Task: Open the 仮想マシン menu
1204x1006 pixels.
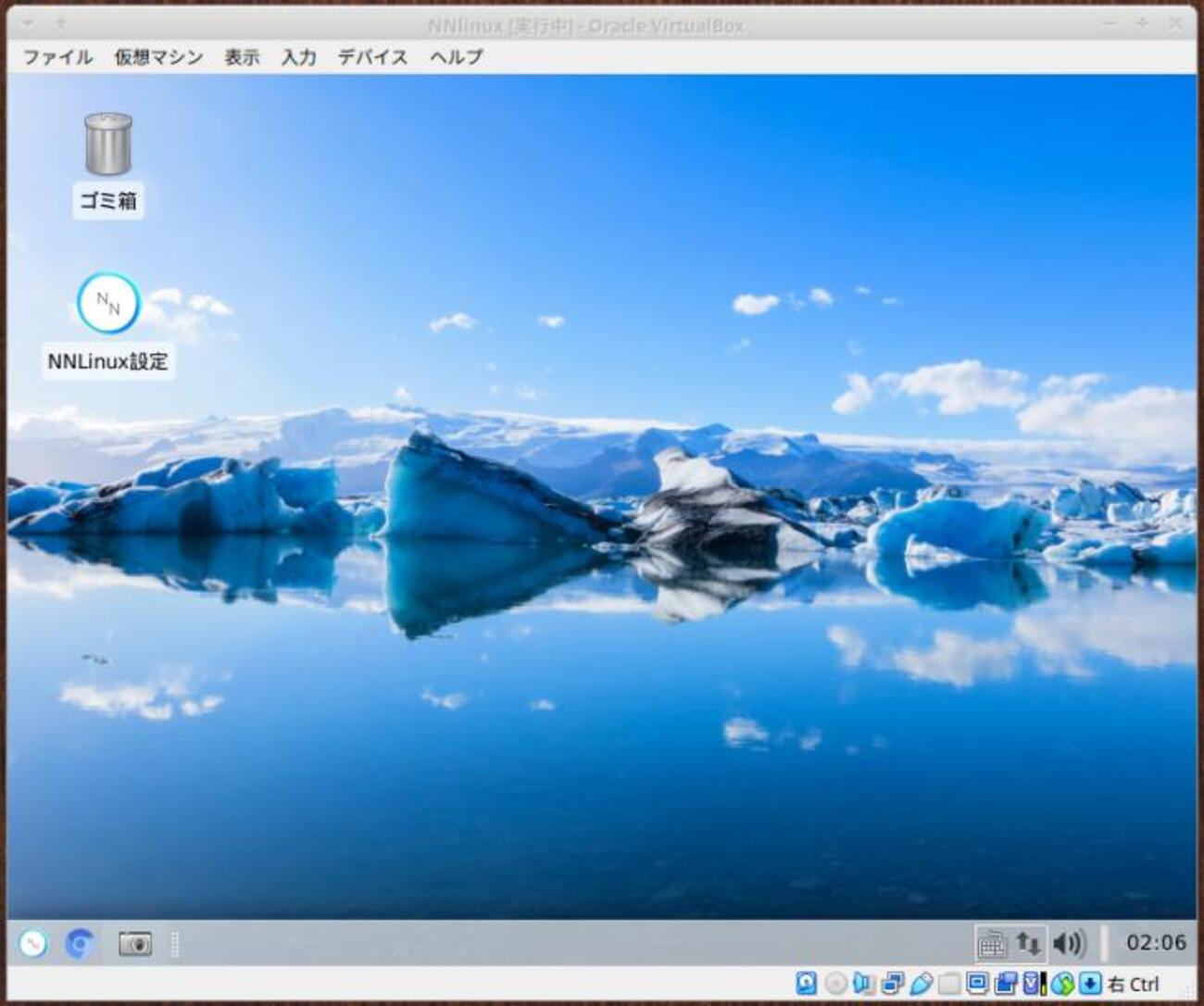Action: pos(158,57)
